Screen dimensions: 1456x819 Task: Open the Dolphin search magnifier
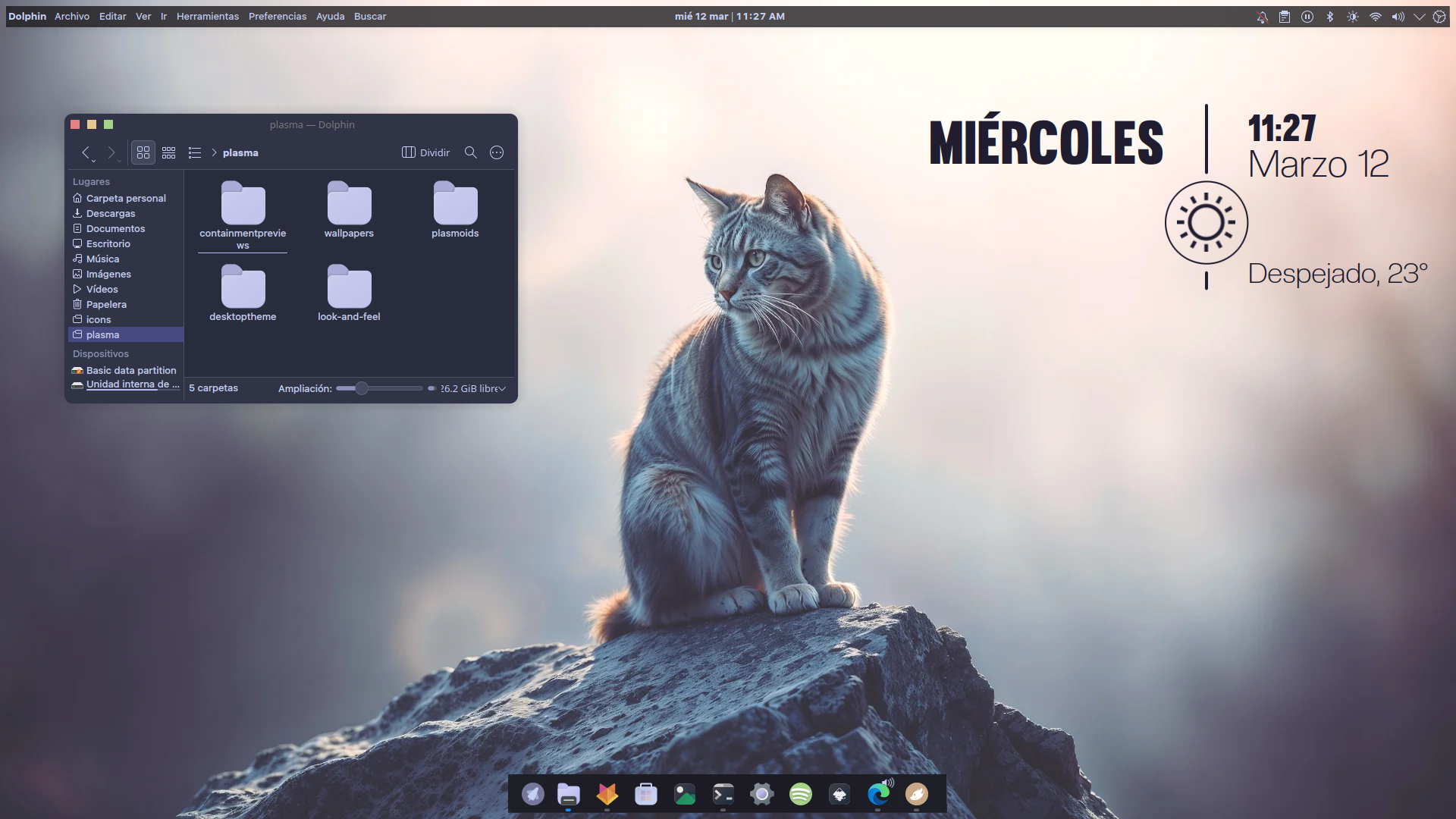(x=471, y=152)
